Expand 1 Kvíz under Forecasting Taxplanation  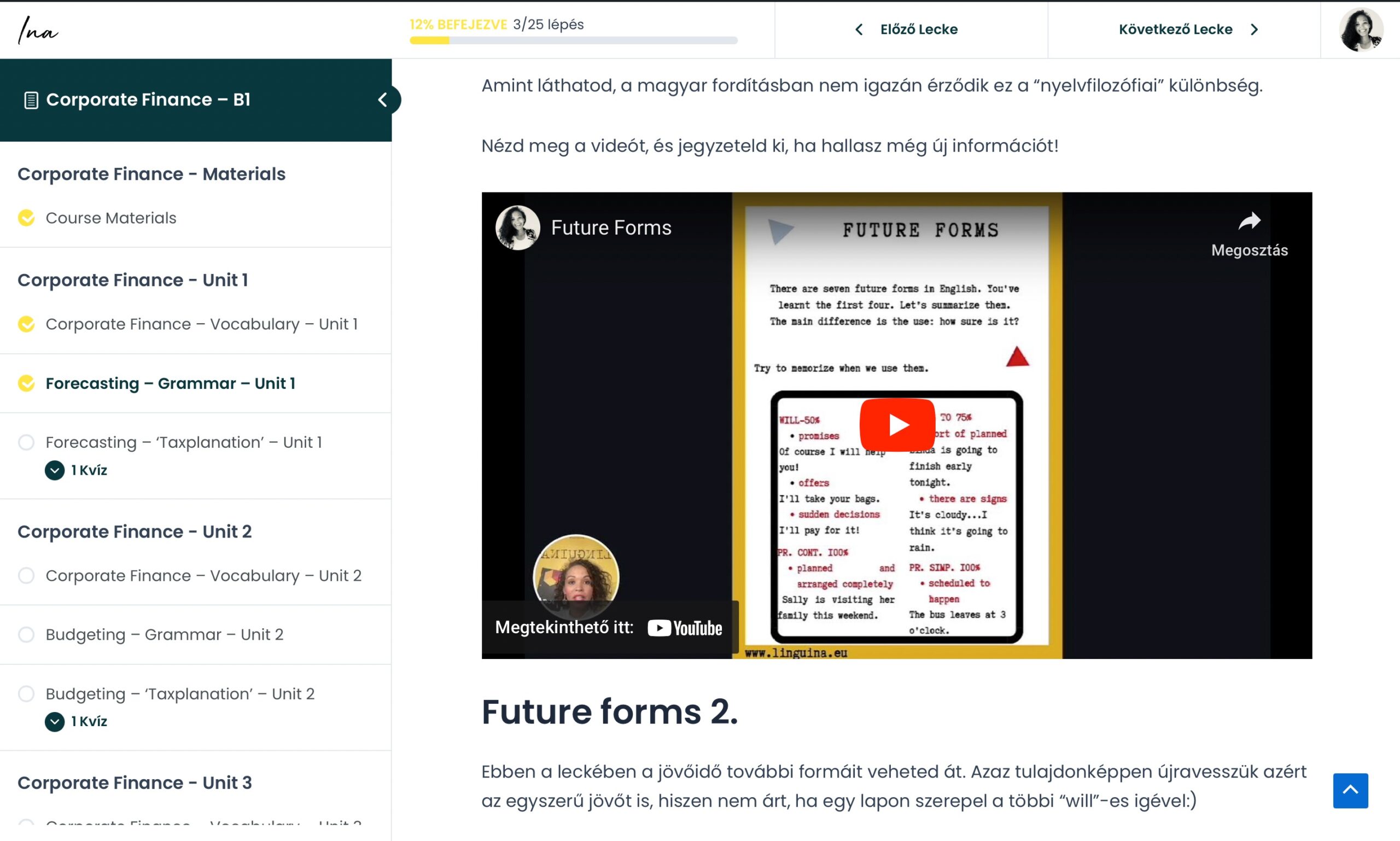click(x=76, y=470)
